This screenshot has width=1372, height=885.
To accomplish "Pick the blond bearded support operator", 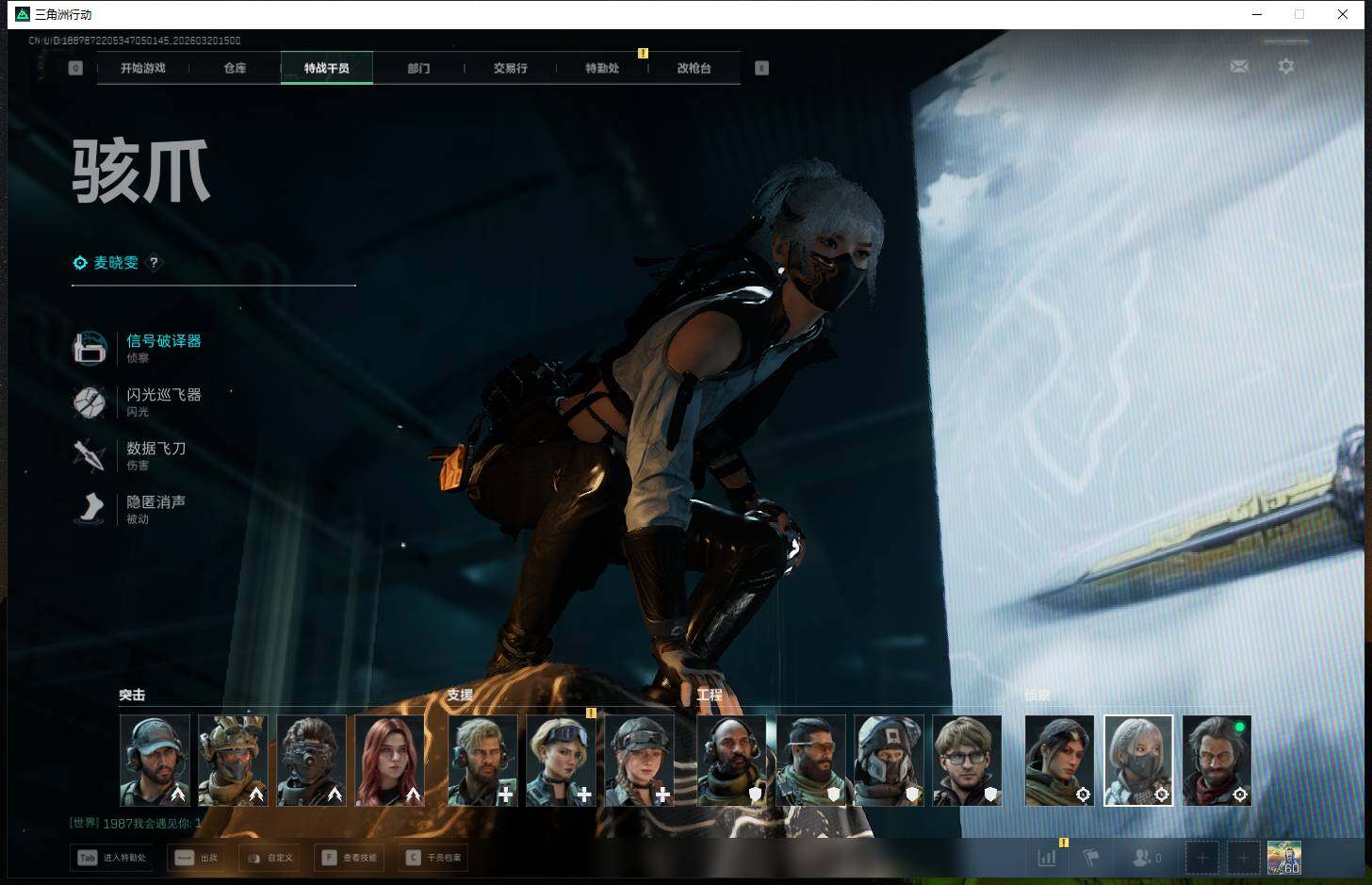I will [482, 760].
